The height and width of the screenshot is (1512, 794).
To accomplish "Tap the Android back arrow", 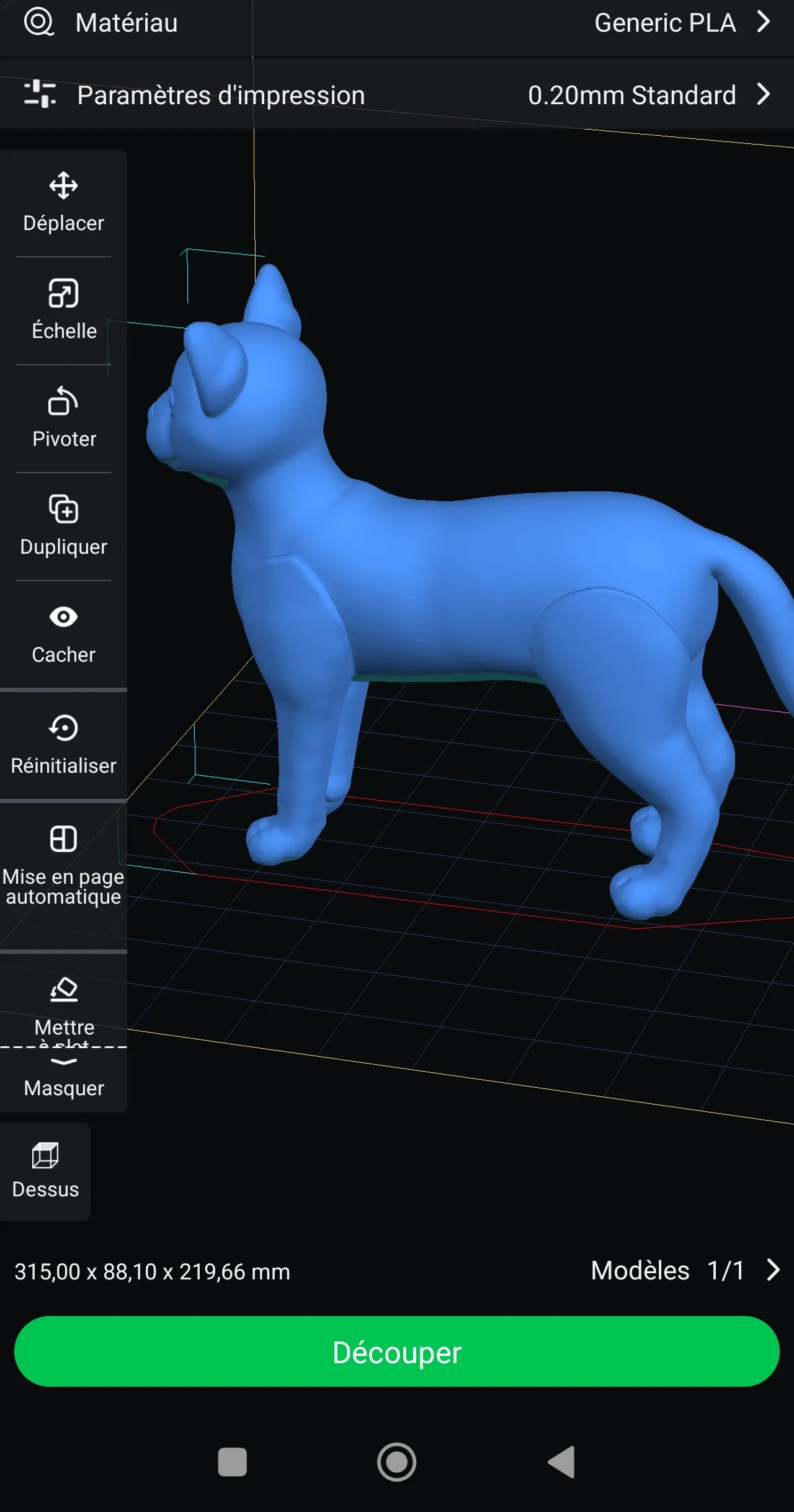I will 561,1462.
